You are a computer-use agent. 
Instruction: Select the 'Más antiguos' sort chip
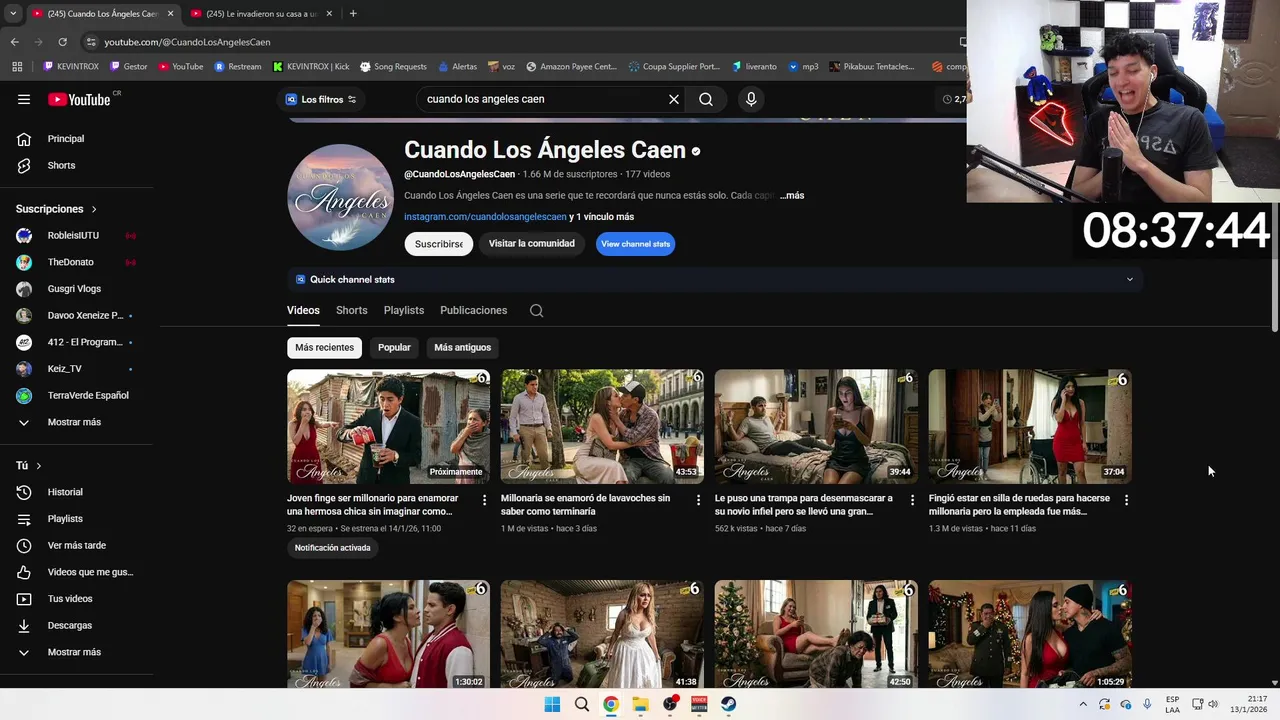pyautogui.click(x=462, y=347)
